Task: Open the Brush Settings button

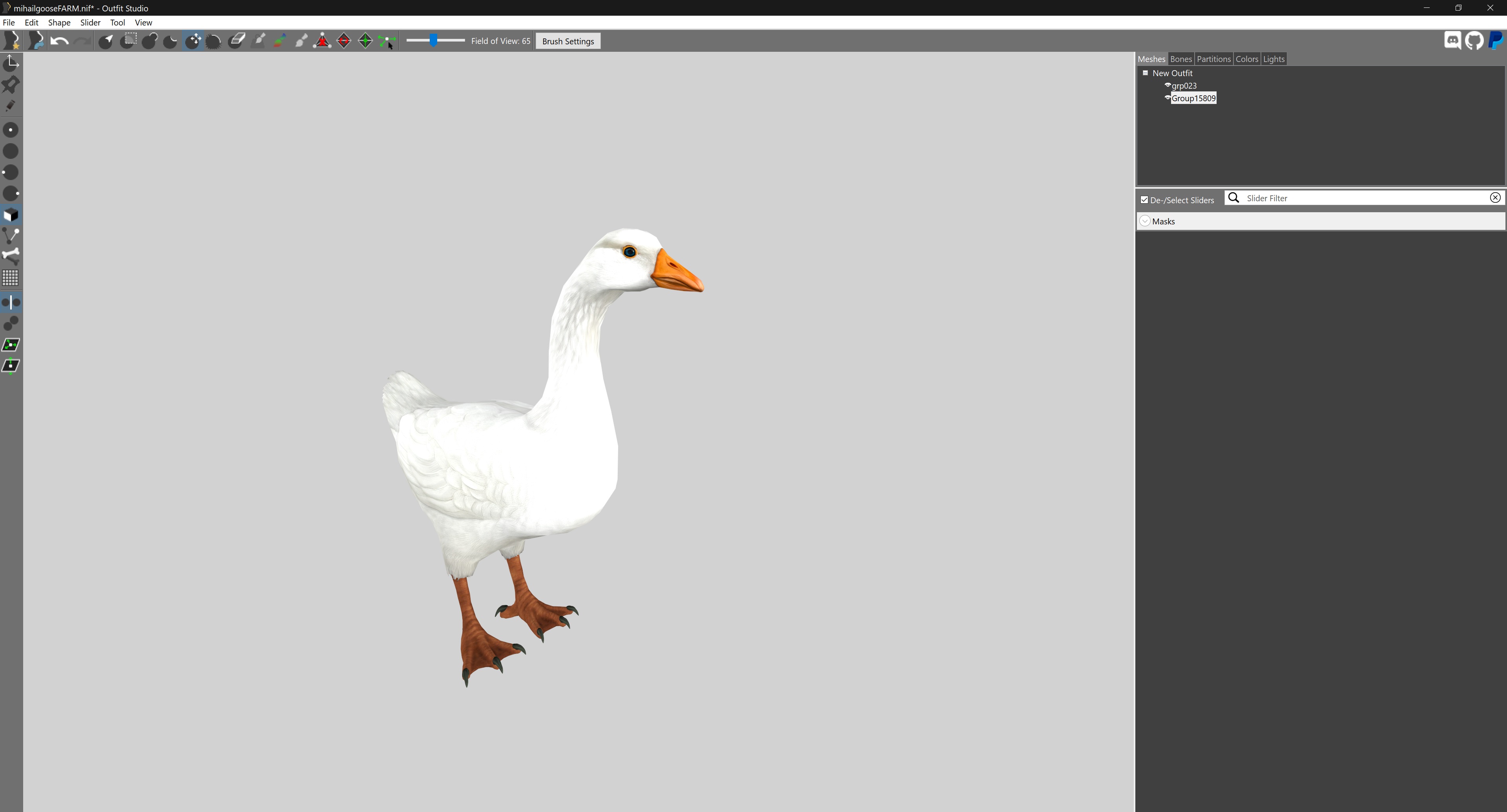Action: tap(568, 41)
